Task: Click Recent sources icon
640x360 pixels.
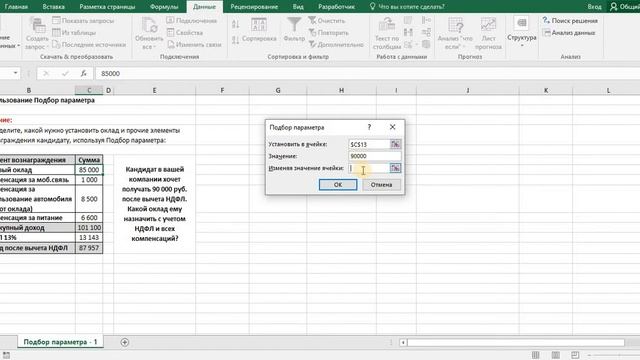Action: 56,44
